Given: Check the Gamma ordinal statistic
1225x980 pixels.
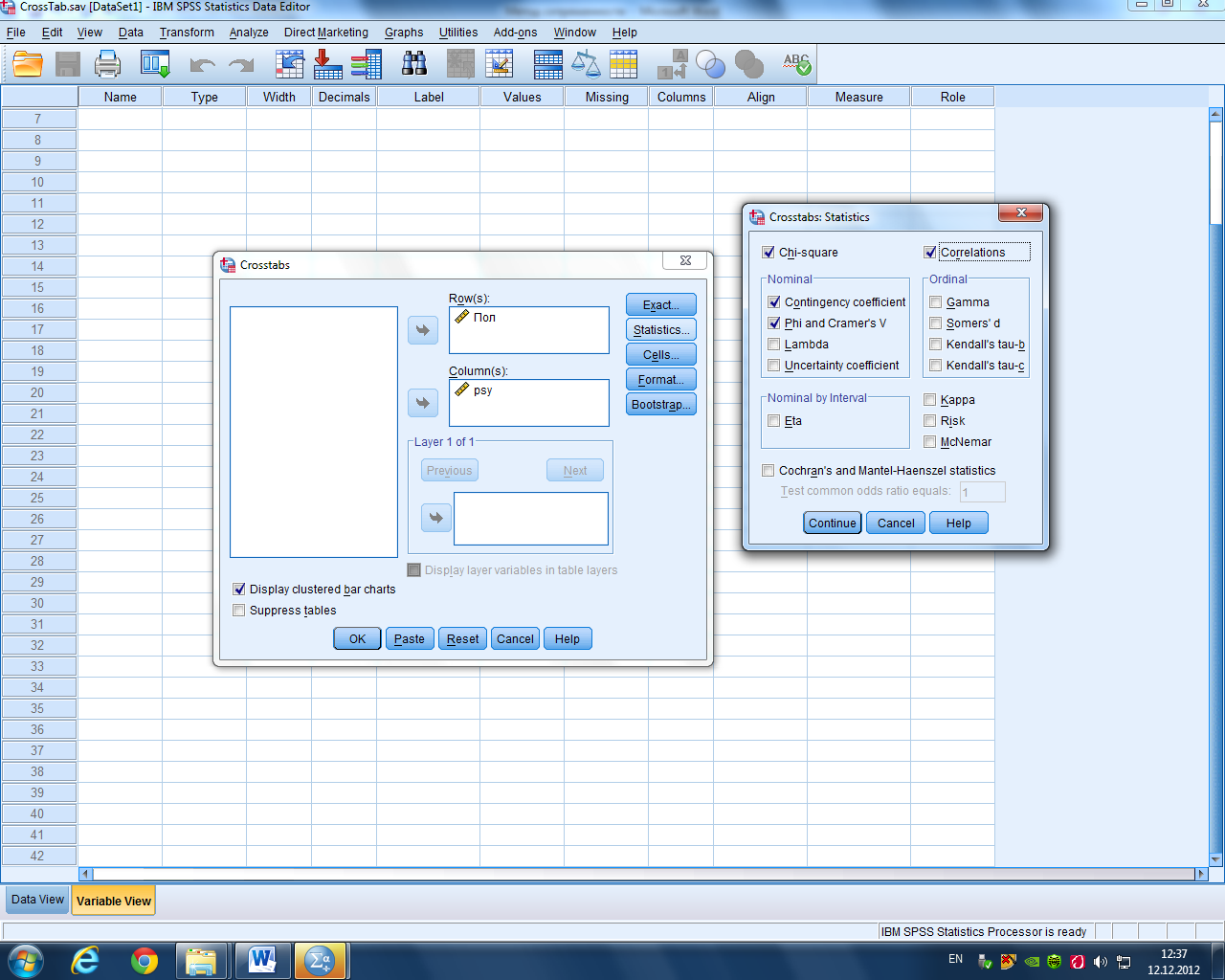Looking at the screenshot, I should click(x=936, y=302).
